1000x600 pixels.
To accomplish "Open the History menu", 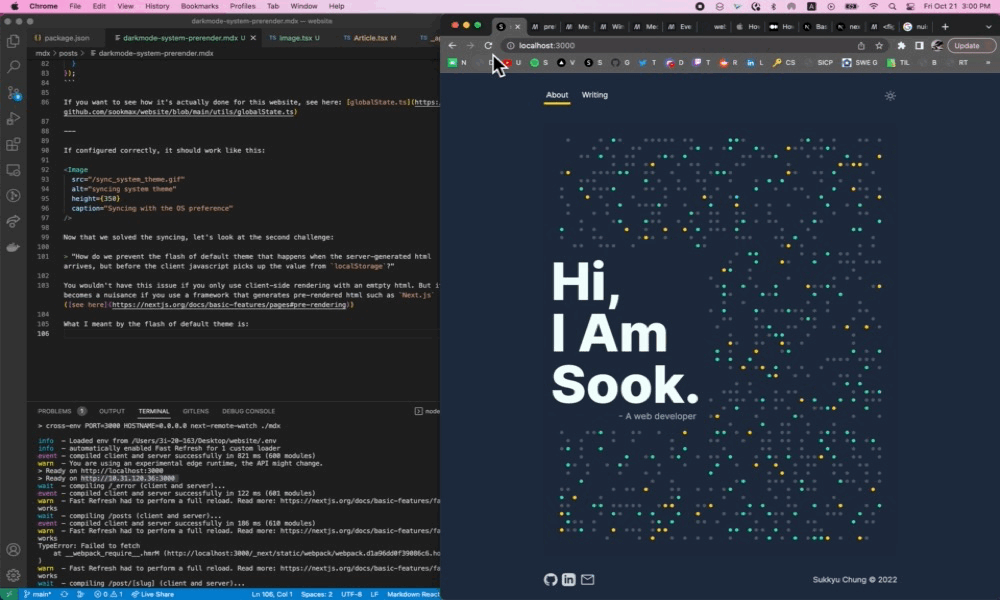I will click(157, 6).
